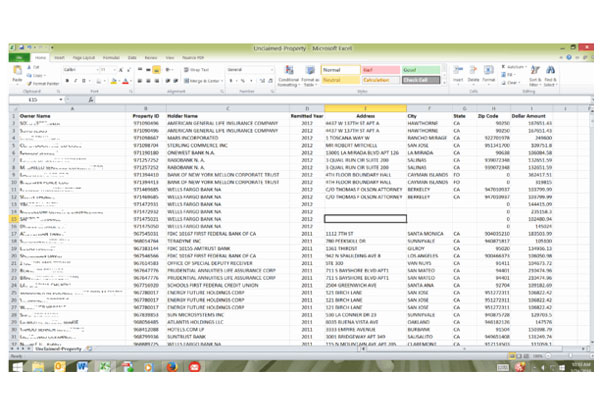
Task: Toggle bold formatting
Action: [67, 81]
